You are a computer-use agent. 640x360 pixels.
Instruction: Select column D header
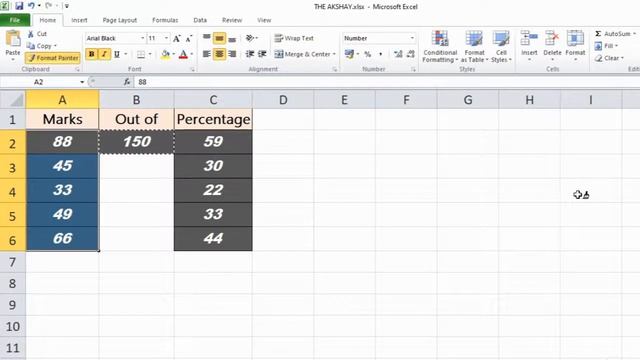tap(283, 100)
